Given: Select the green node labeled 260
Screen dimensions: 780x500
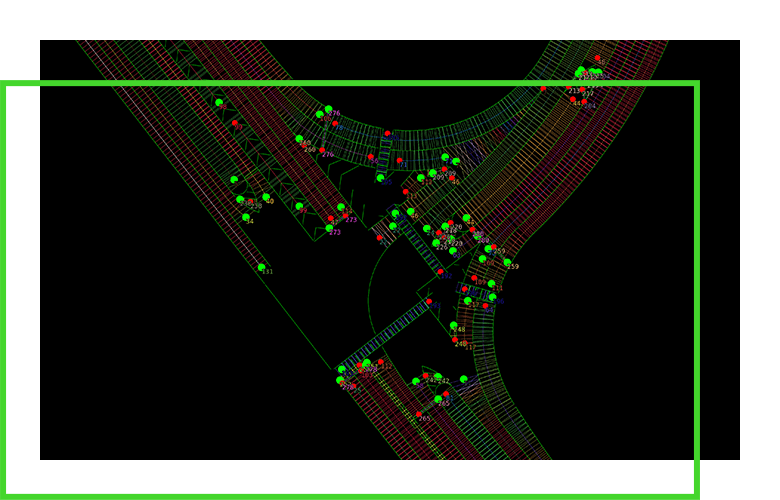Looking at the screenshot, I should pyautogui.click(x=299, y=139).
